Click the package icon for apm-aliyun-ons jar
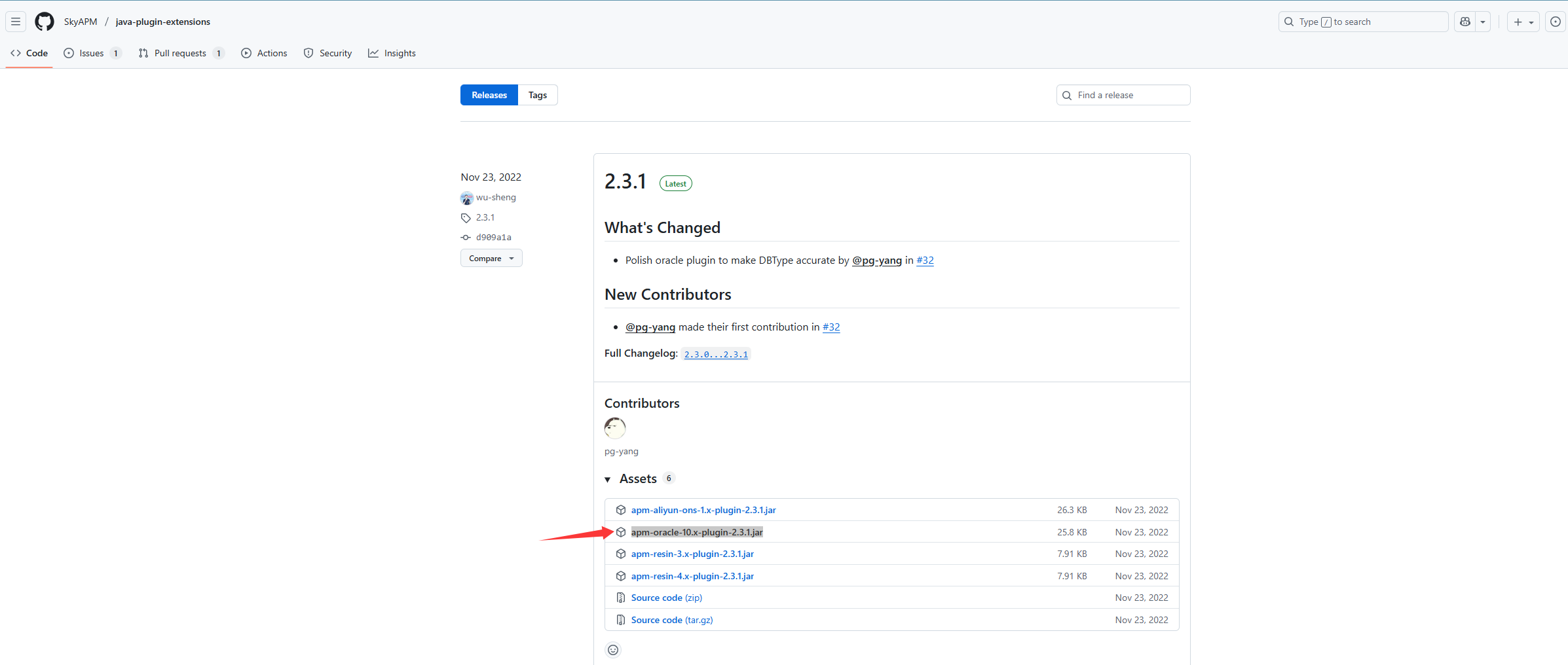This screenshot has width=1568, height=665. (x=621, y=510)
